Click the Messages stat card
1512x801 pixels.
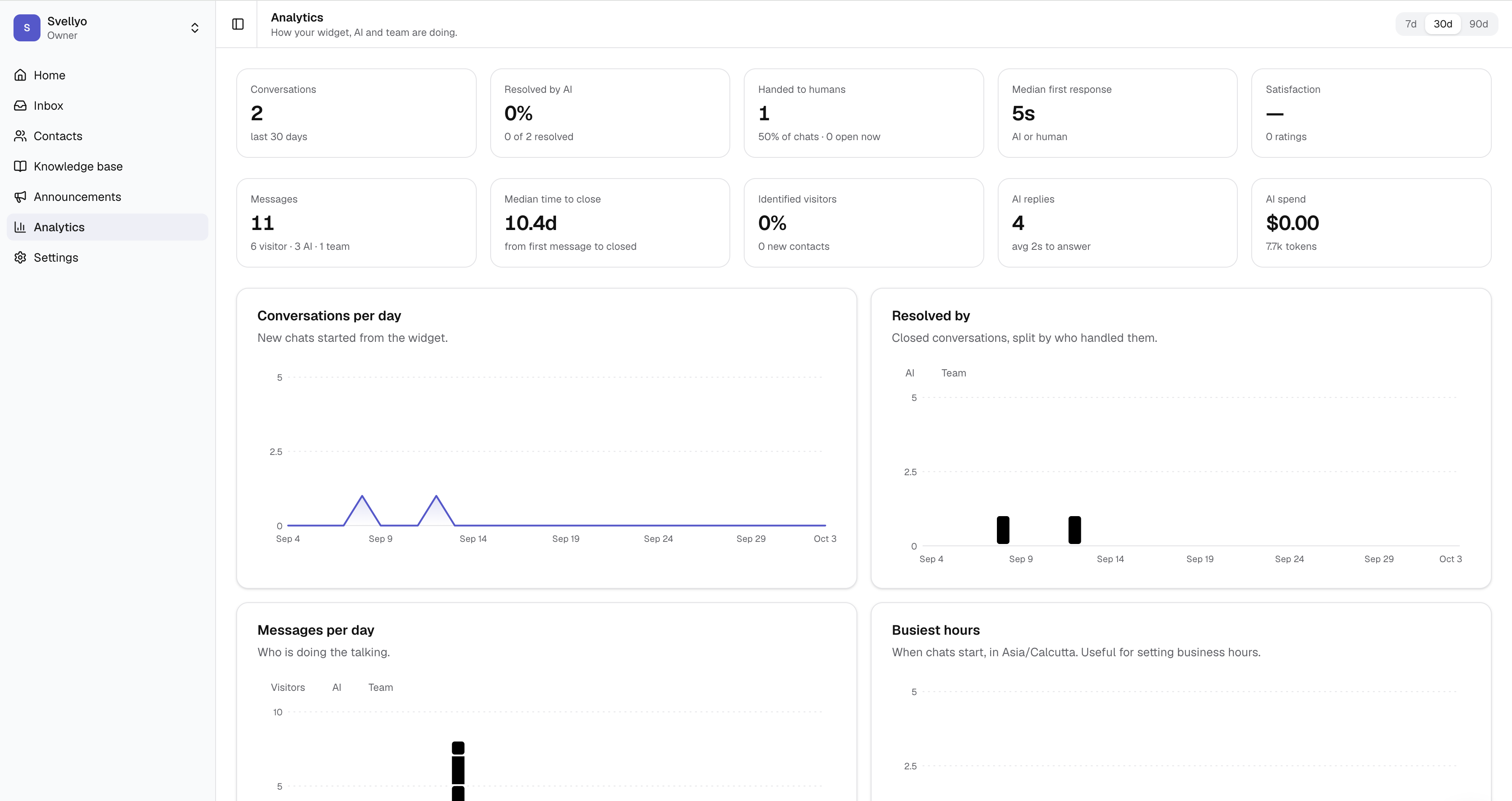pyautogui.click(x=356, y=222)
